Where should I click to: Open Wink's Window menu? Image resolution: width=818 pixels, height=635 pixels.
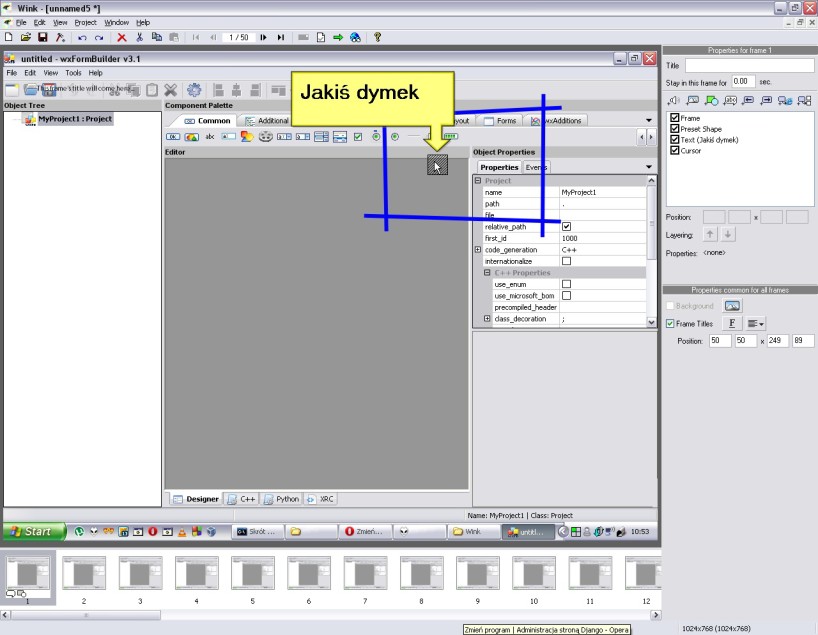tap(116, 22)
